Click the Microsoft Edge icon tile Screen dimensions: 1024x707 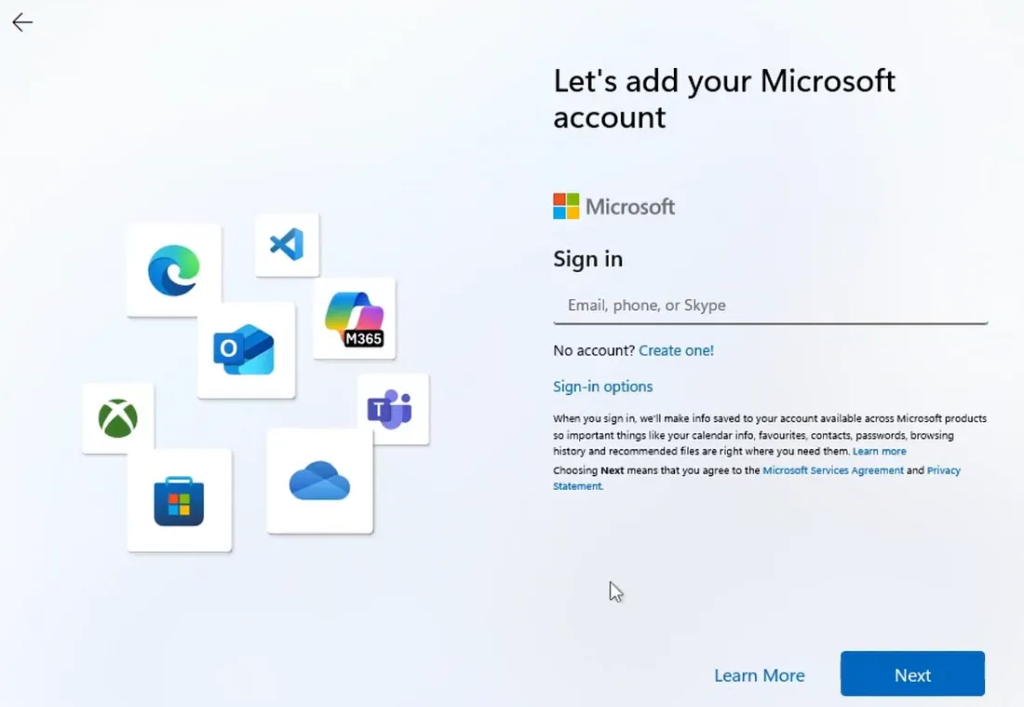click(x=174, y=270)
